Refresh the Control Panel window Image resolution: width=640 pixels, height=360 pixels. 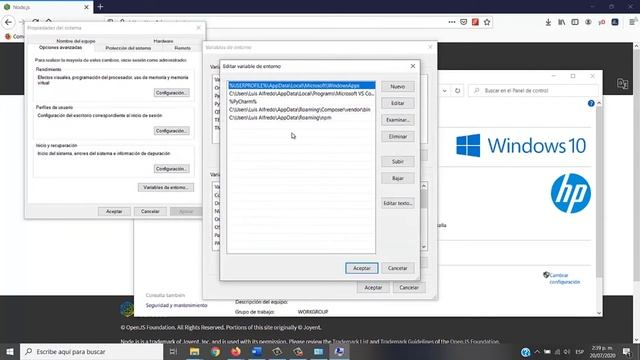pyautogui.click(x=458, y=91)
